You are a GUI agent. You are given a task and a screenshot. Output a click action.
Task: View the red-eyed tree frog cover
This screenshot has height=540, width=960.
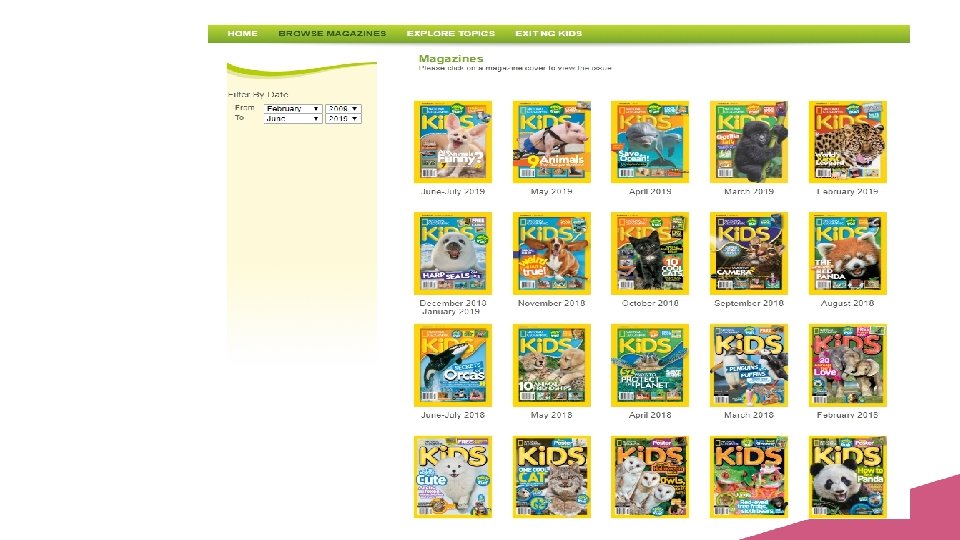(x=749, y=477)
